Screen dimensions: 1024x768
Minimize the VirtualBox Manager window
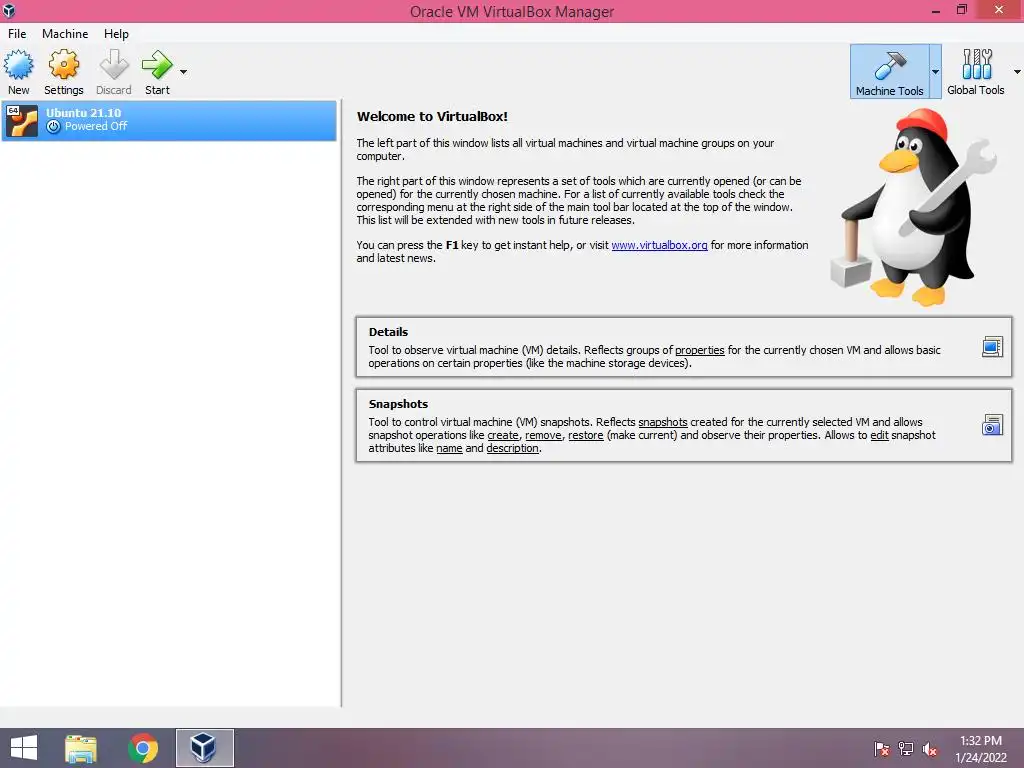pyautogui.click(x=936, y=10)
